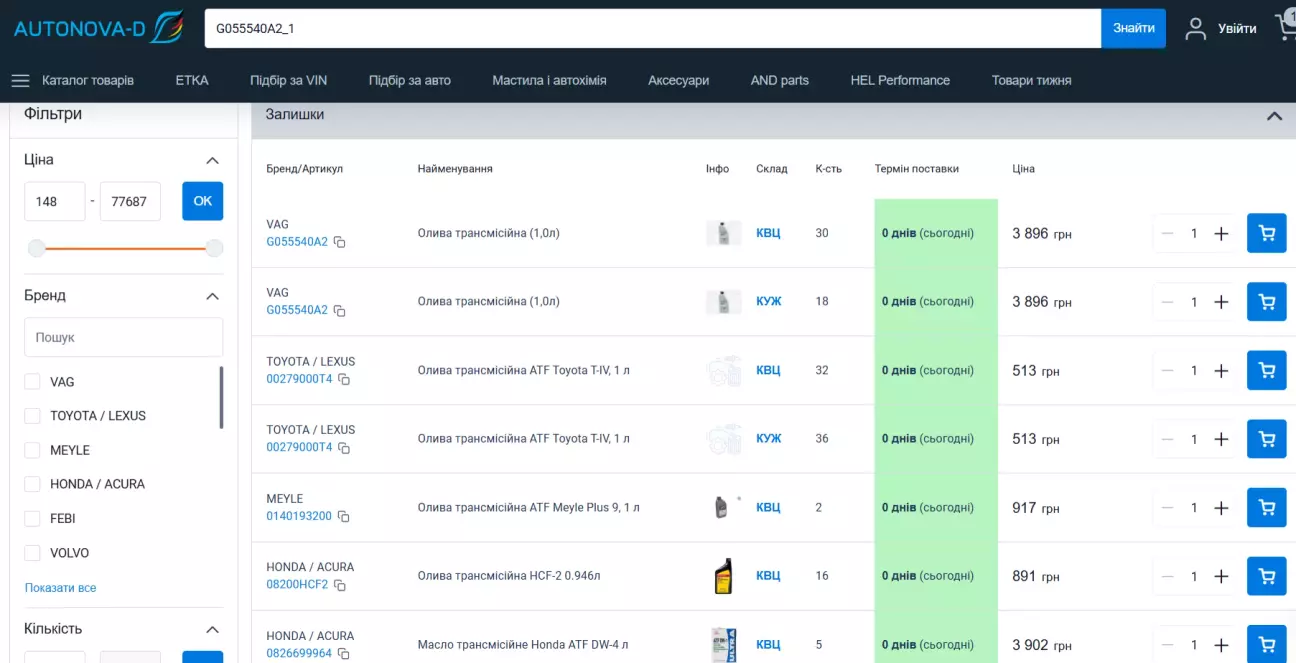Collapse the Залишки results panel
Image resolution: width=1296 pixels, height=663 pixels.
click(1274, 115)
